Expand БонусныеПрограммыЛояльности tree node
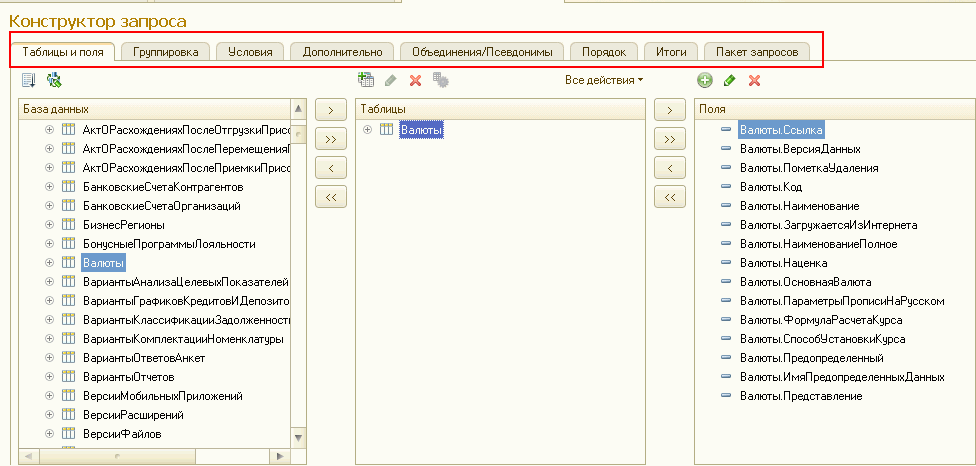 coord(50,244)
